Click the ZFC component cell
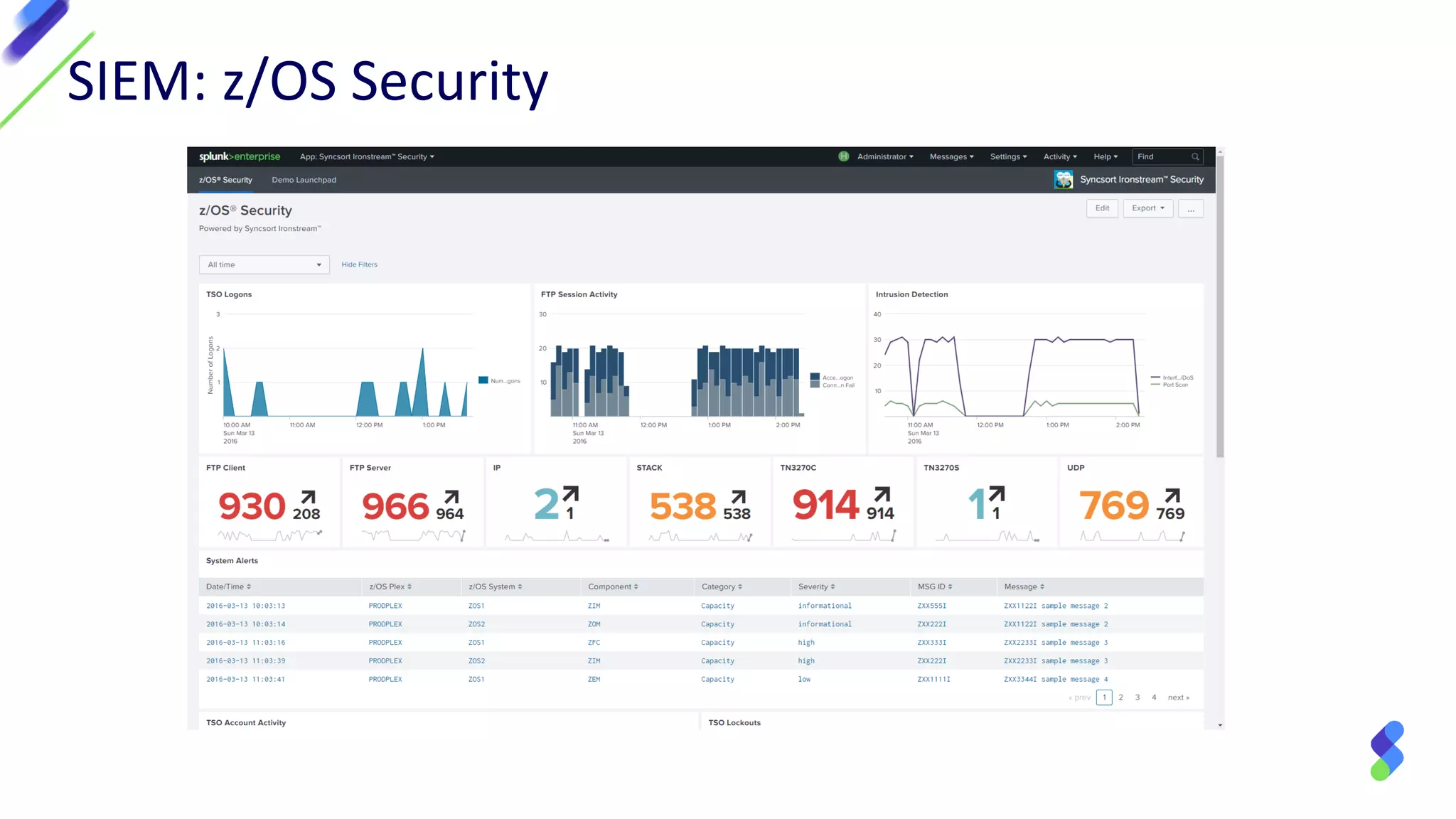The width and height of the screenshot is (1456, 819). [x=594, y=643]
